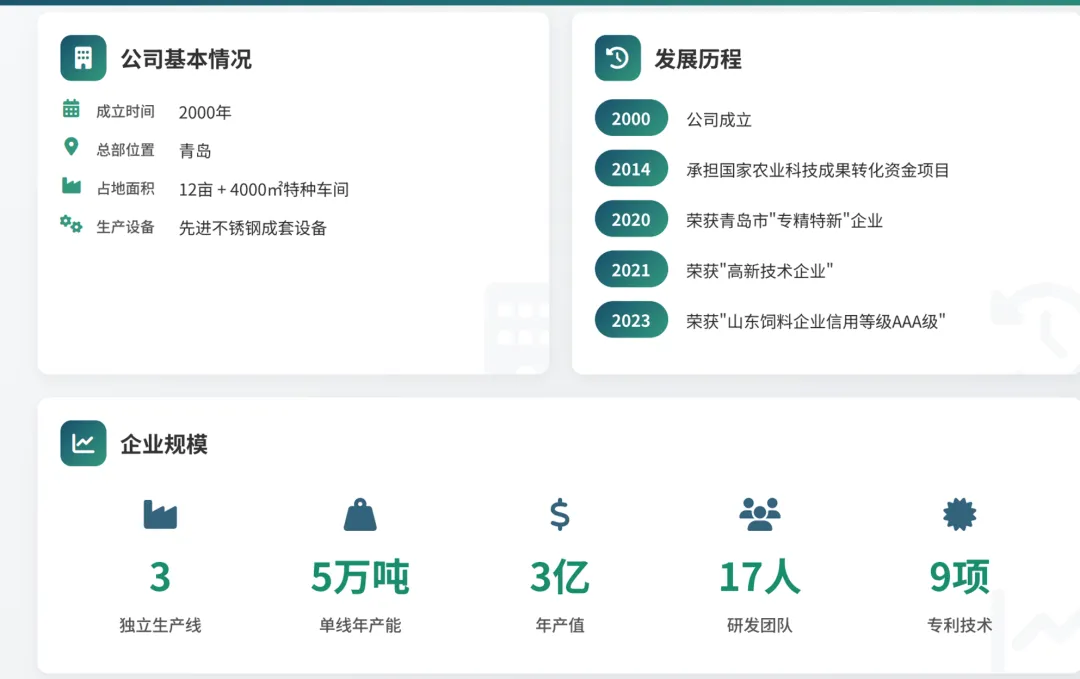Click the building icon beside 公司基本情况
Viewport: 1080px width, 679px height.
(83, 58)
